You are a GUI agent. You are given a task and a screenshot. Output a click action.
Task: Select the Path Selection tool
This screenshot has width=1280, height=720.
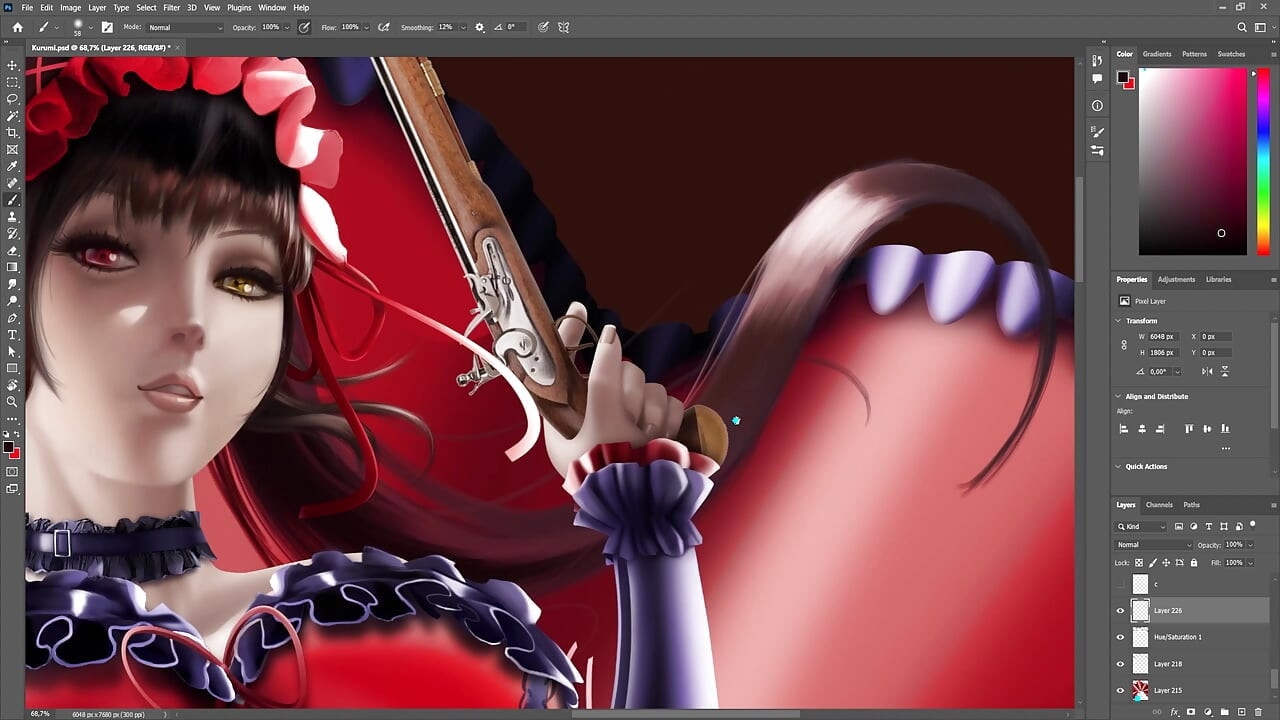(x=13, y=351)
